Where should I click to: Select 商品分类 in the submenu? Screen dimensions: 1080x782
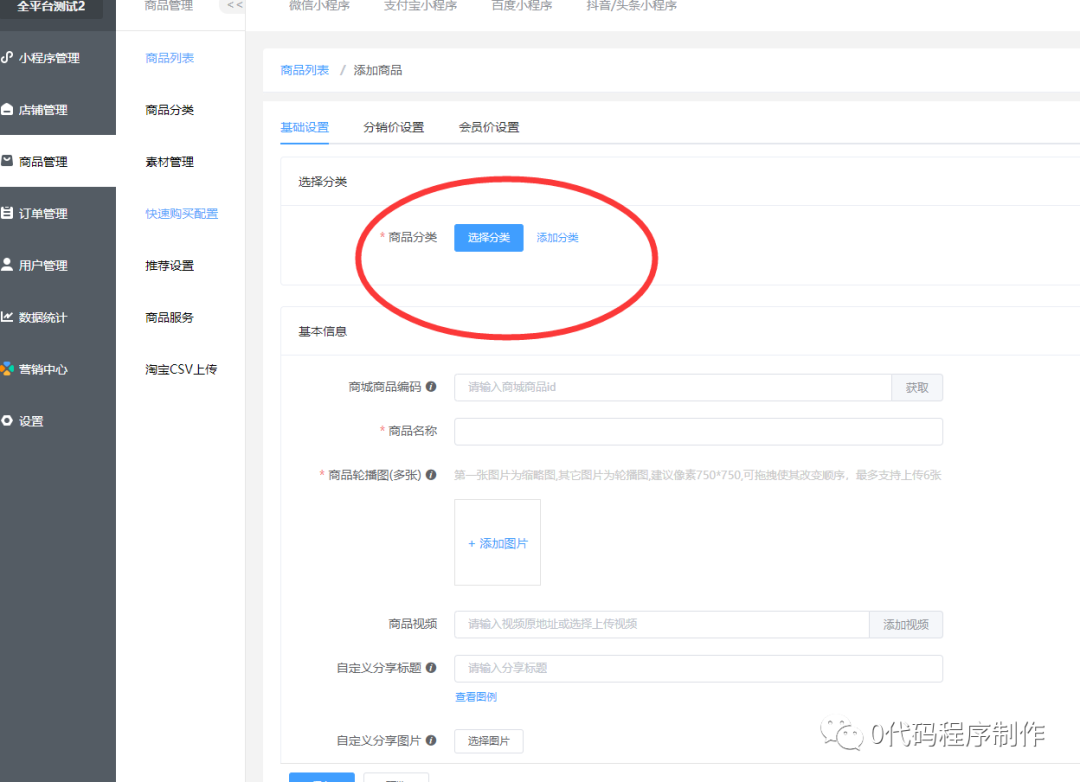point(169,110)
